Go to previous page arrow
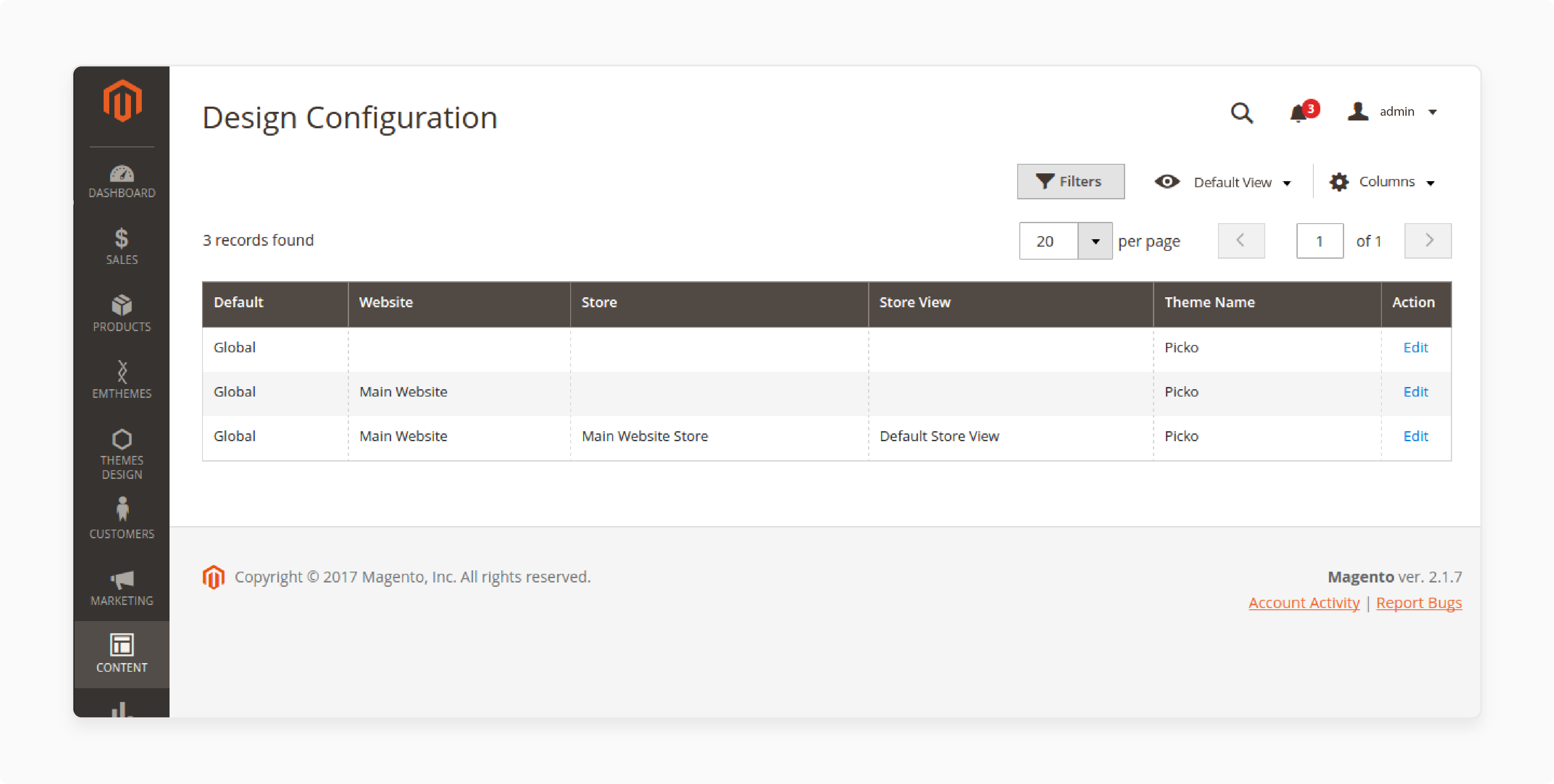1554x784 pixels. click(1241, 241)
